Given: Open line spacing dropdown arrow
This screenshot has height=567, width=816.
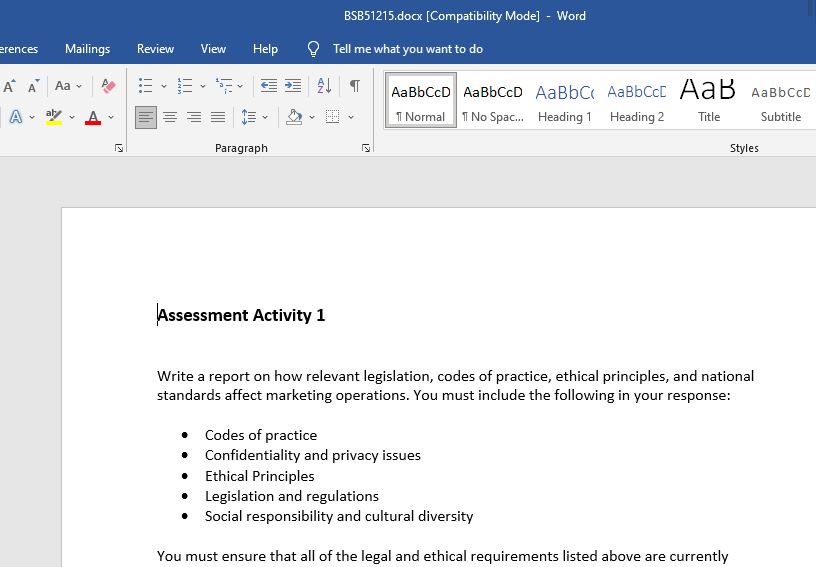Looking at the screenshot, I should coord(265,117).
